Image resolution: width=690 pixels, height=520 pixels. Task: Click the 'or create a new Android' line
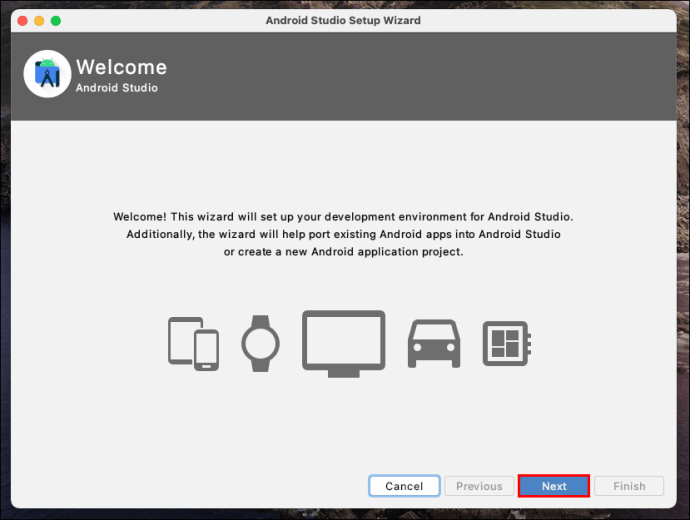click(343, 252)
